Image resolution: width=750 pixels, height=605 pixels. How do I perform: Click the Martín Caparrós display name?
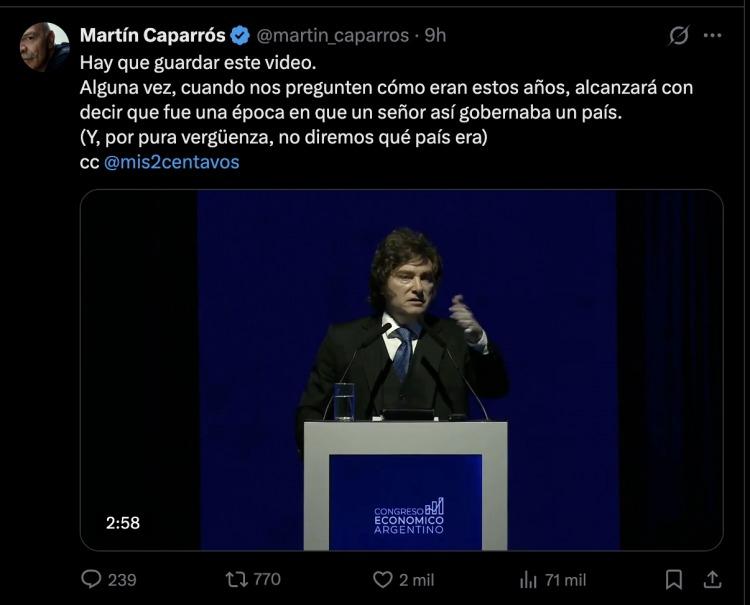[152, 36]
